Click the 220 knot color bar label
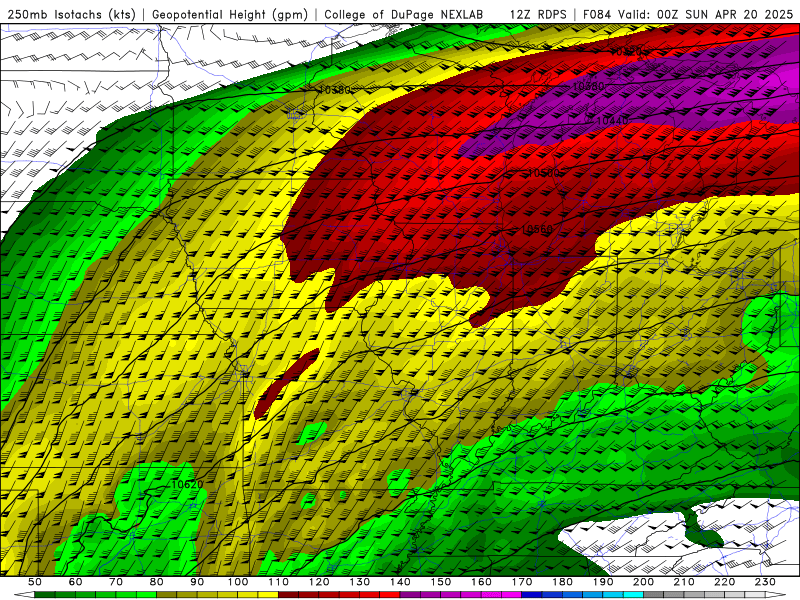The width and height of the screenshot is (800, 600). 725,582
